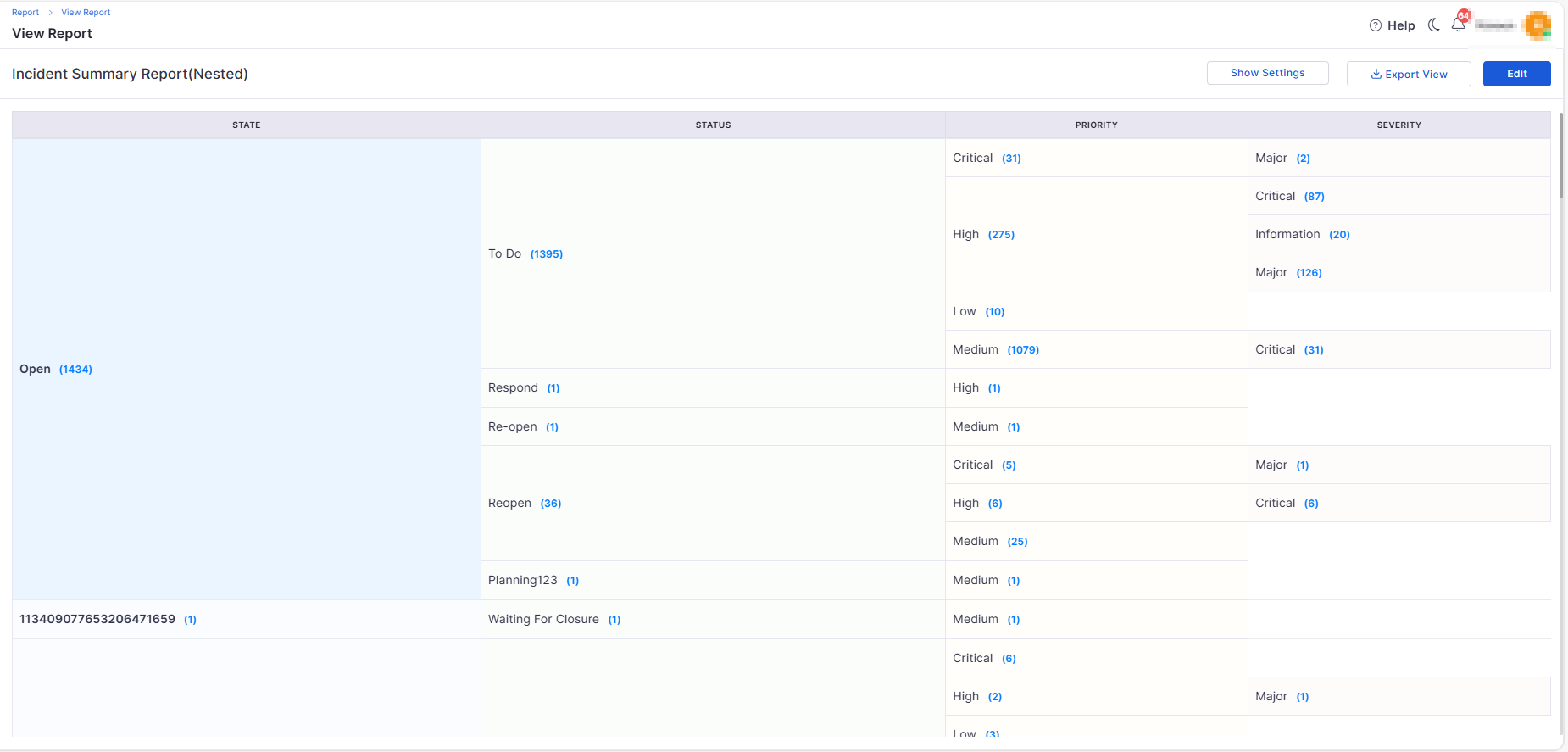Open Information severity count 20
Viewport: 1568px width, 752px height.
click(1339, 235)
